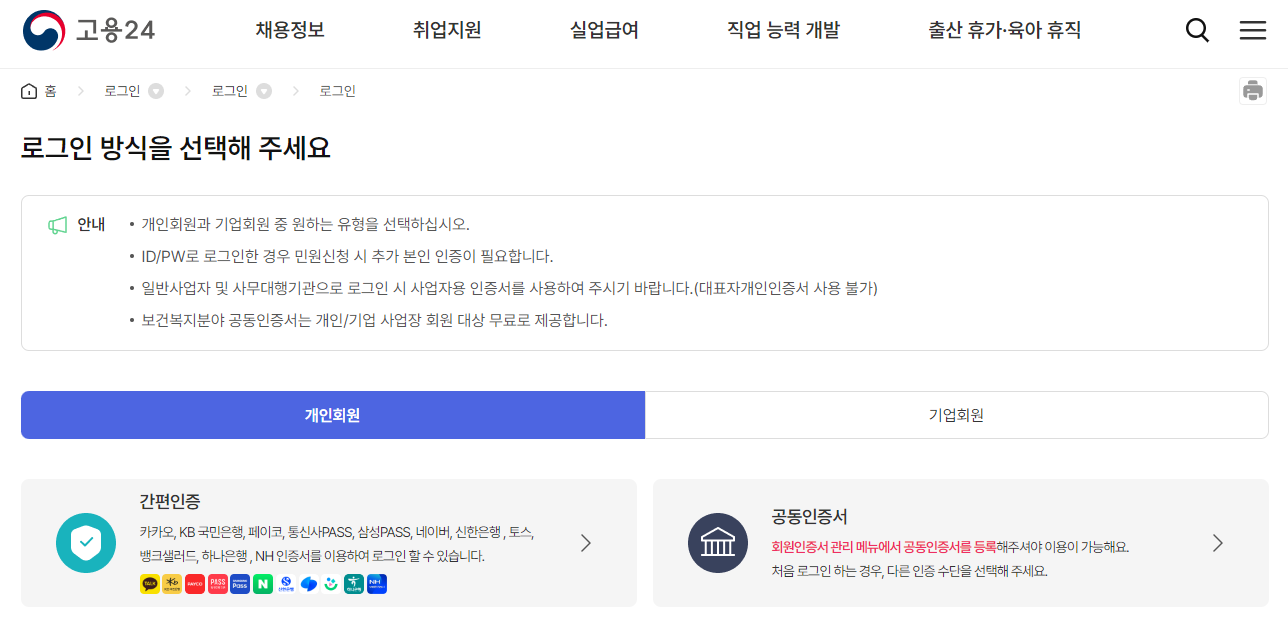This screenshot has height=619, width=1288.
Task: Expand the first 로그인 breadcrumb dropdown
Action: coord(155,90)
